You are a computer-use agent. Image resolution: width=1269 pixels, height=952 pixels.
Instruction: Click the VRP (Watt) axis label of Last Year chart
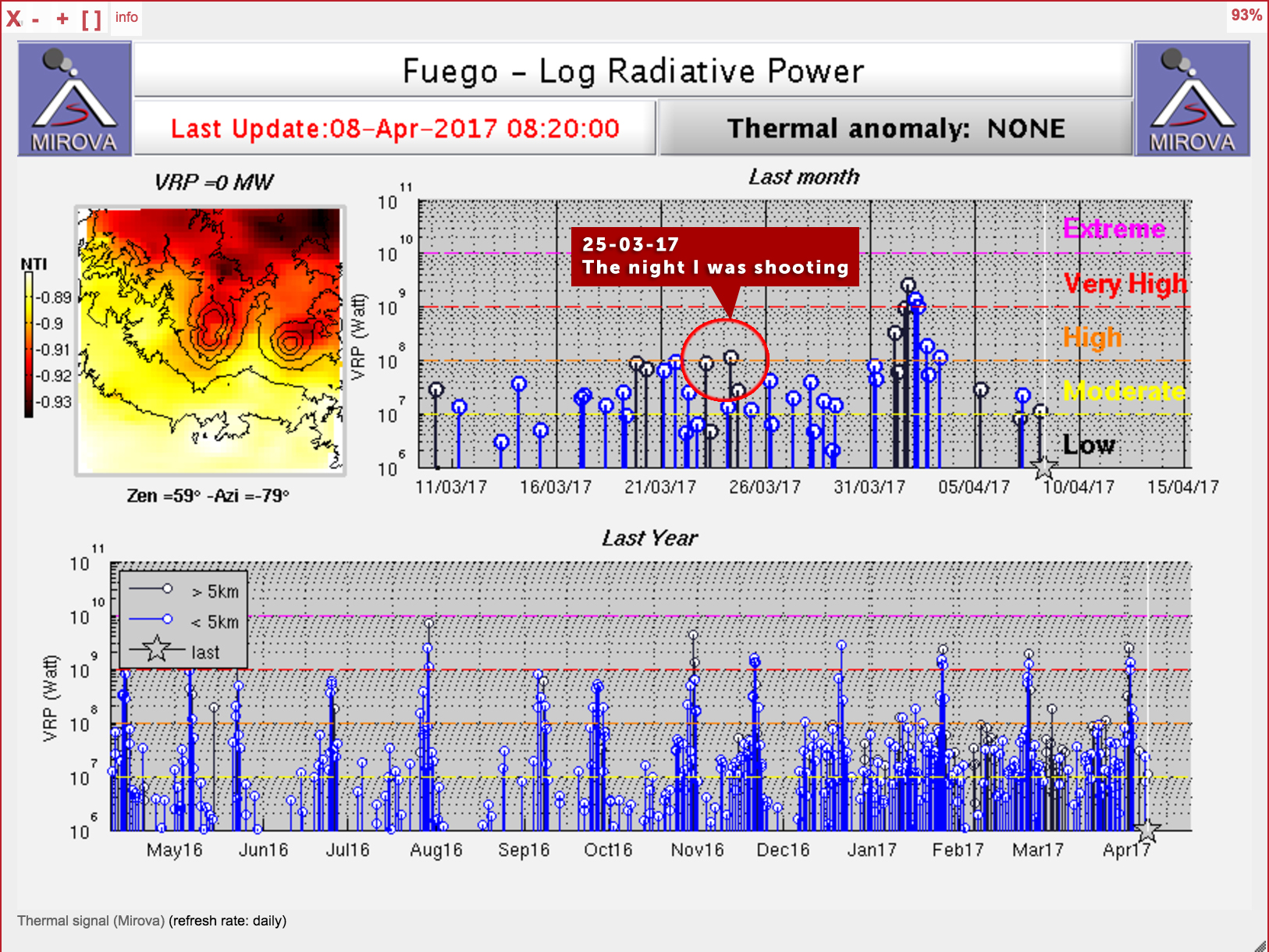pyautogui.click(x=50, y=698)
